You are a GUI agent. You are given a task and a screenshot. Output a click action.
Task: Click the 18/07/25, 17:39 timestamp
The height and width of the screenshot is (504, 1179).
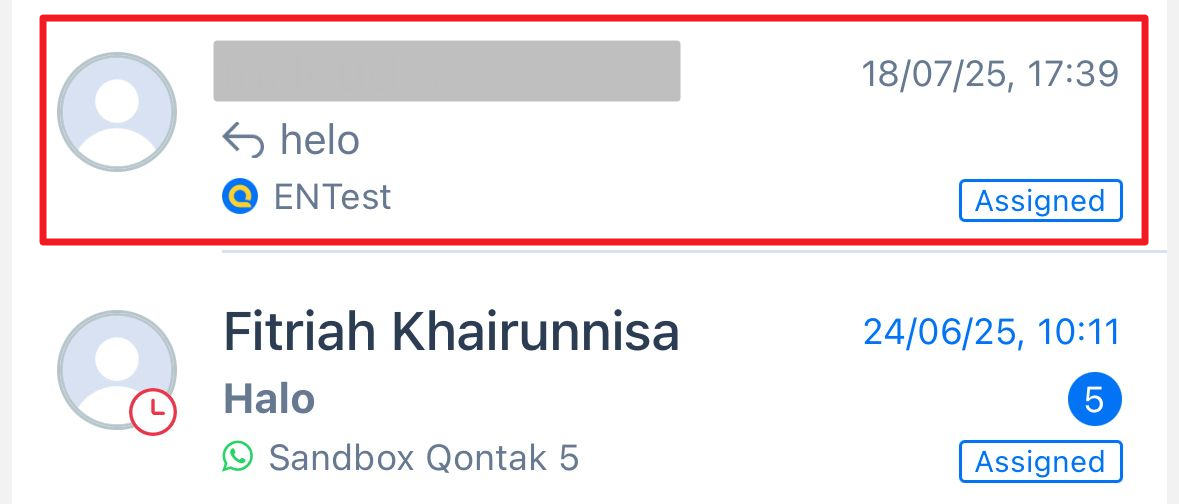990,73
